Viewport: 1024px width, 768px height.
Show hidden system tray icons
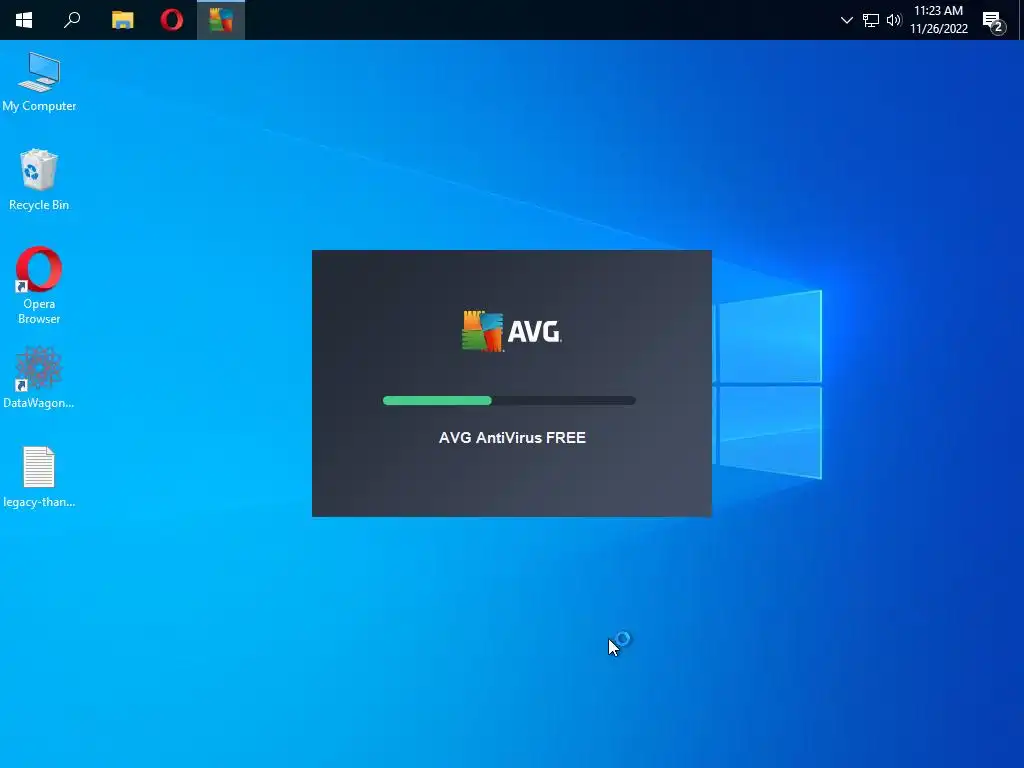846,20
